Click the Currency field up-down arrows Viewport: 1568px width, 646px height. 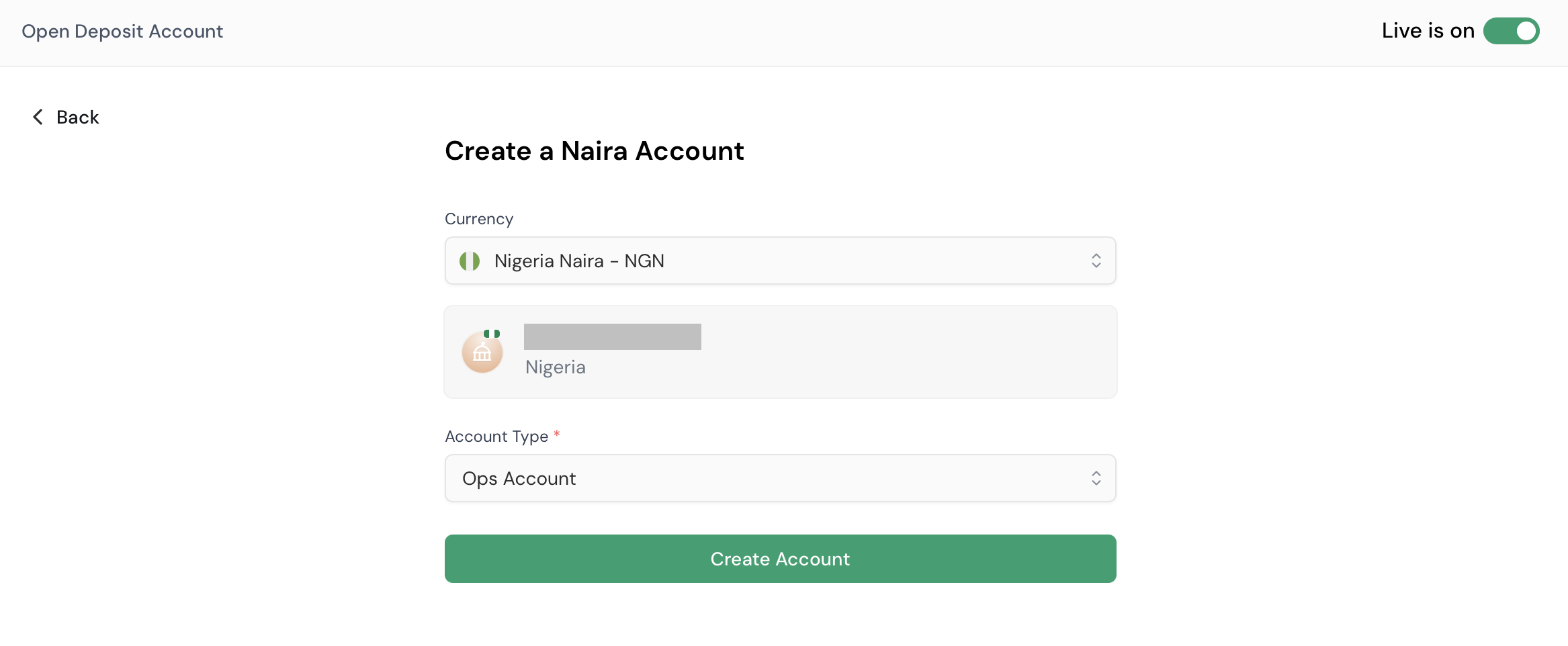click(x=1096, y=261)
